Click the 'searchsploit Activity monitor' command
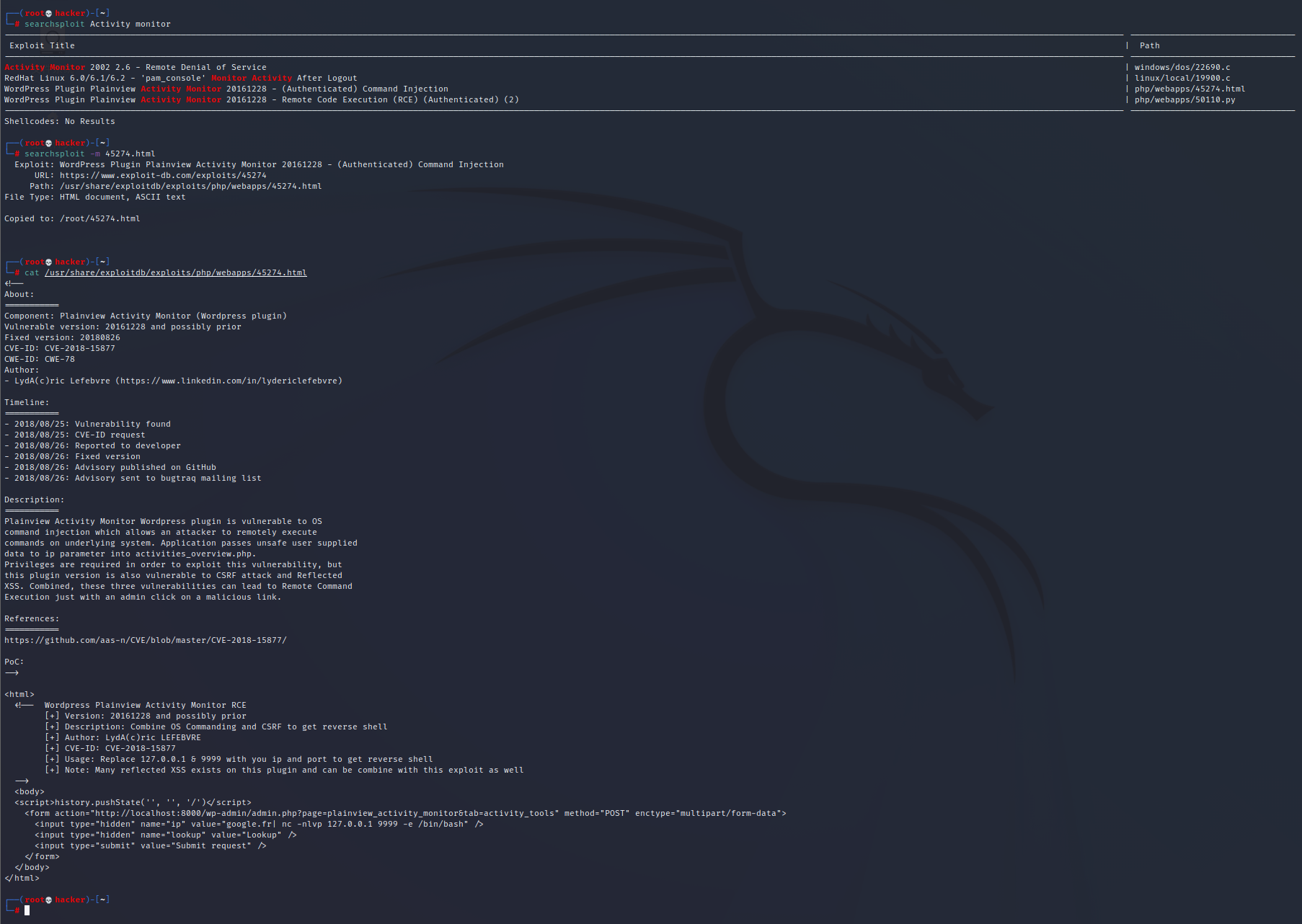This screenshot has width=1302, height=924. tap(97, 24)
